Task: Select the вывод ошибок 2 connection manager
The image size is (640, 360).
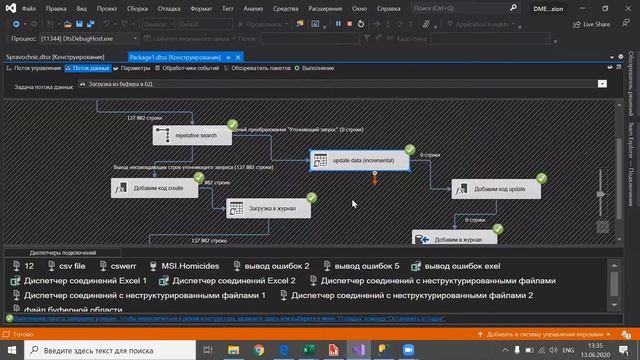Action: coord(271,266)
